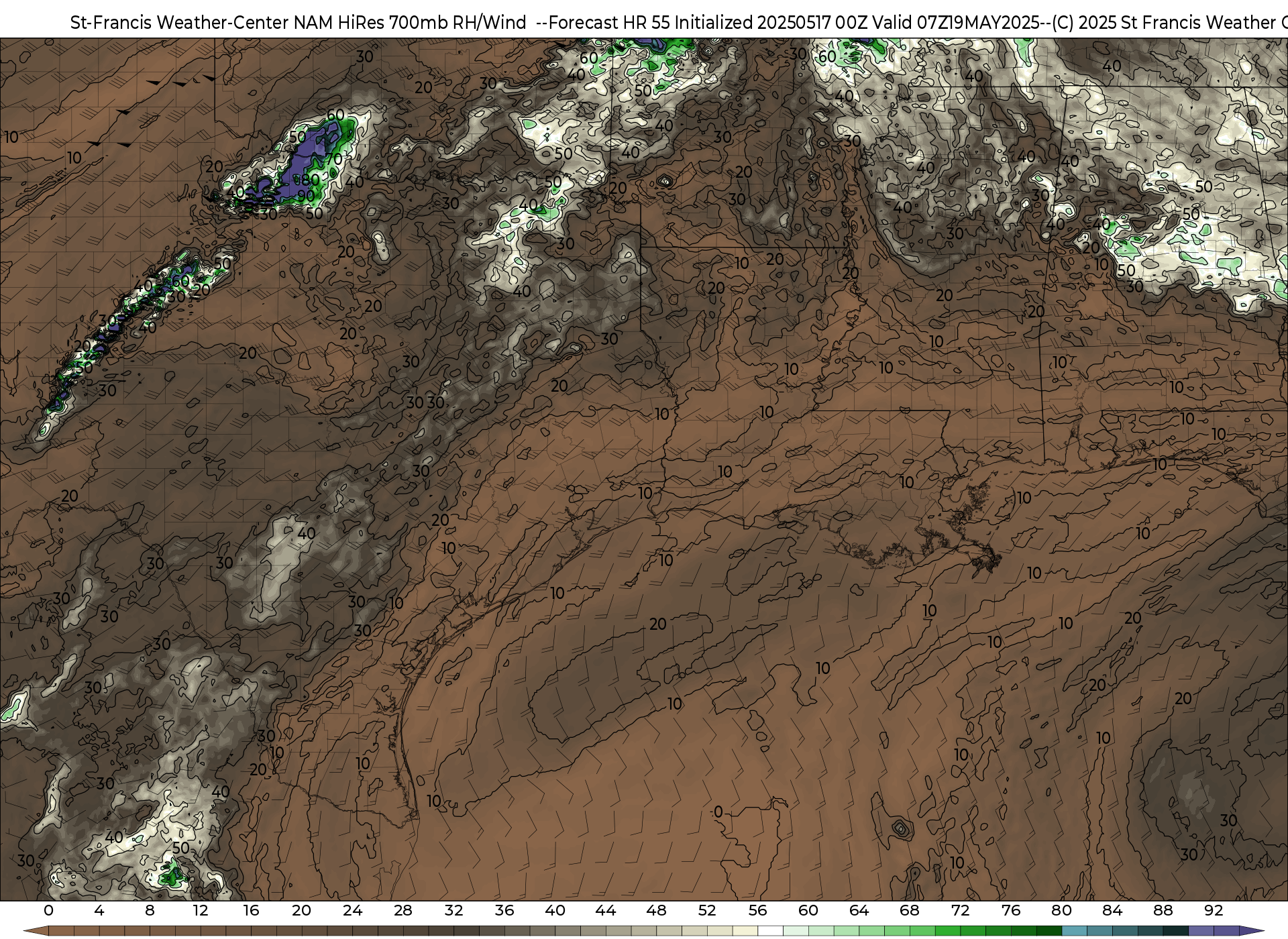Click the "70" contour label on the map
The height and width of the screenshot is (939, 1288).
[x=333, y=160]
